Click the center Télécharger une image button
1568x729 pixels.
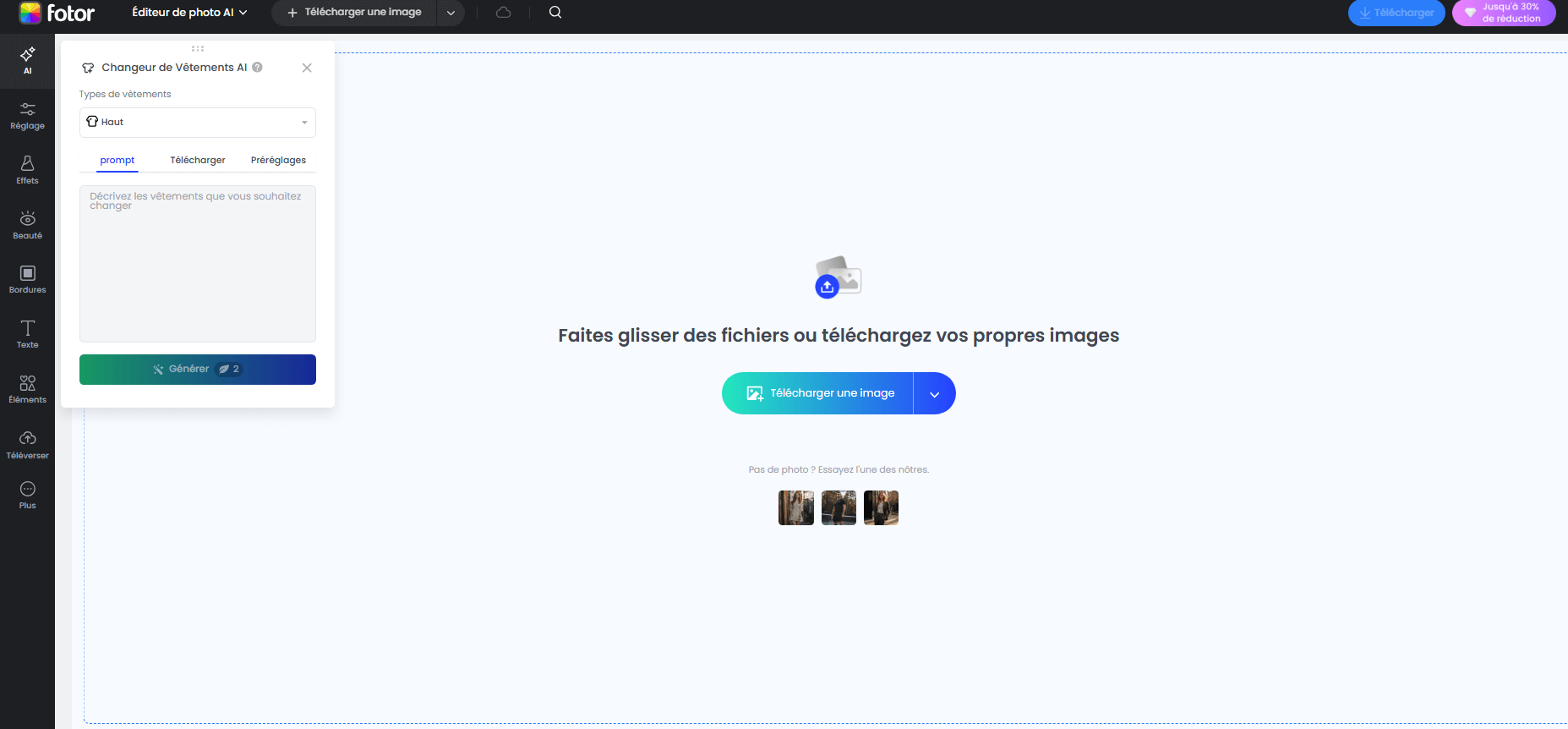click(x=817, y=393)
